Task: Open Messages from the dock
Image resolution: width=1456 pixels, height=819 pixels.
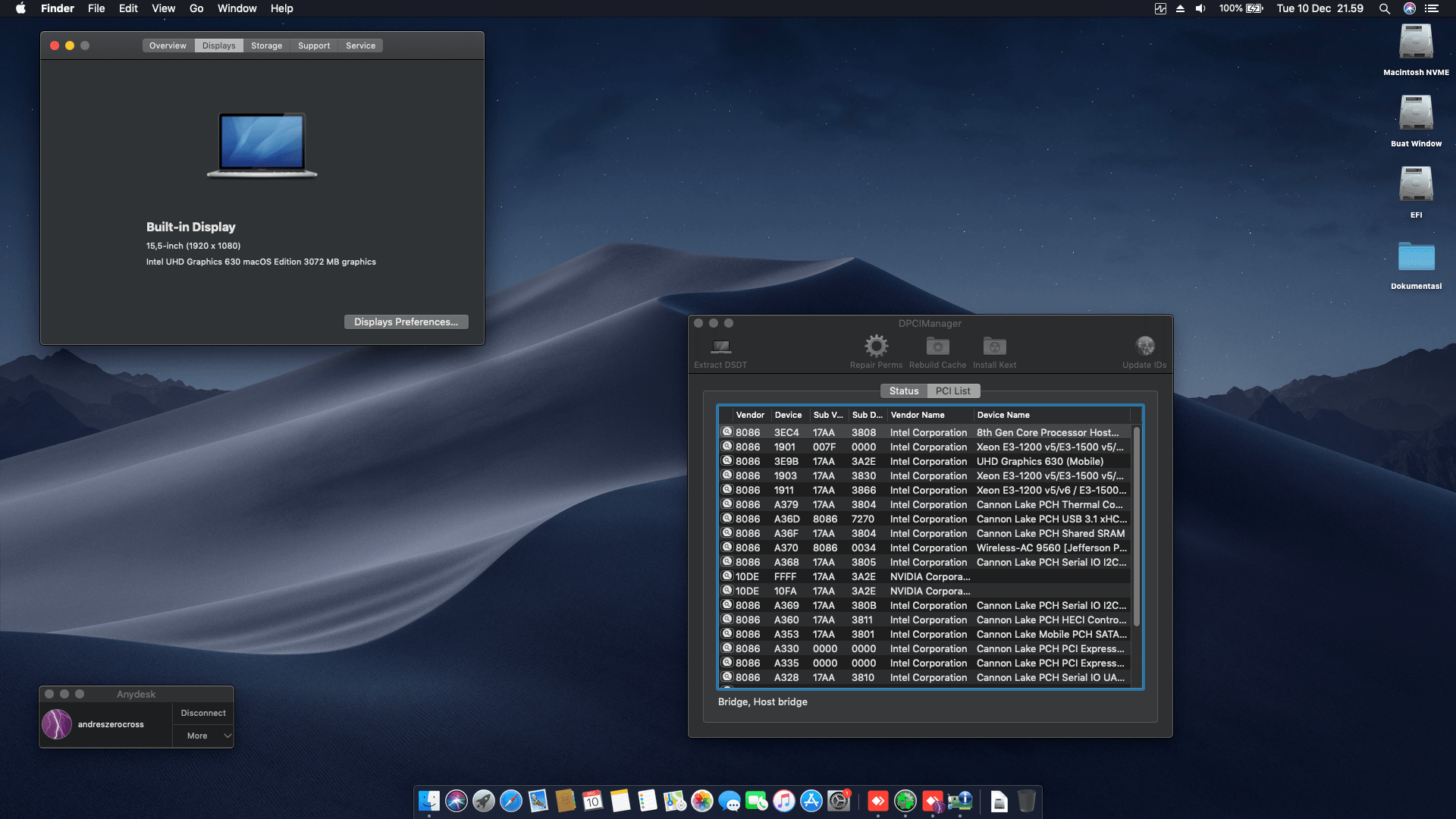Action: tap(730, 801)
